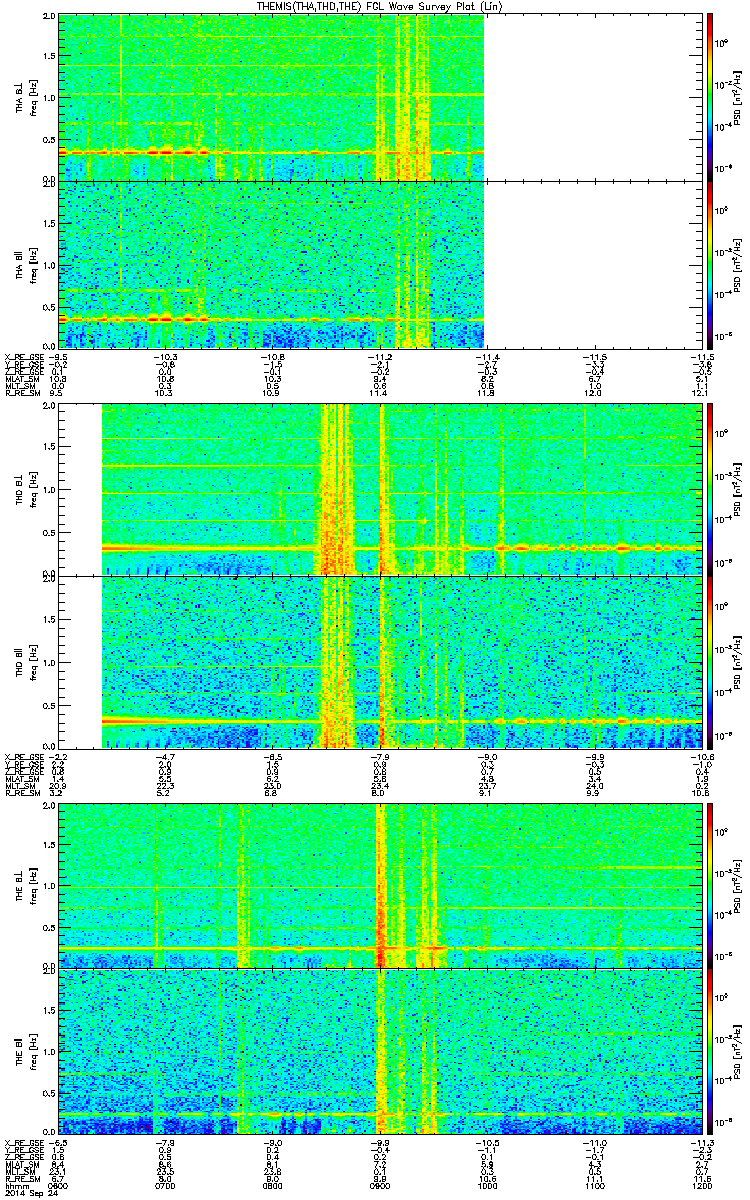Select the THE Bll spectrogram panel
The image size is (750, 1200).
click(378, 1052)
